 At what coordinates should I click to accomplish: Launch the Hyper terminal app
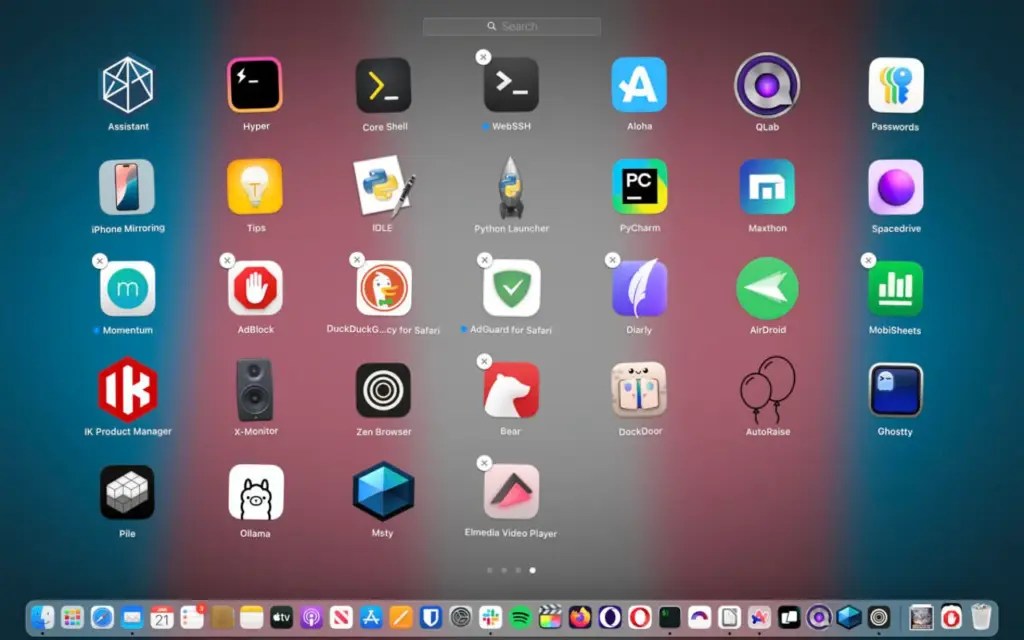[x=255, y=85]
